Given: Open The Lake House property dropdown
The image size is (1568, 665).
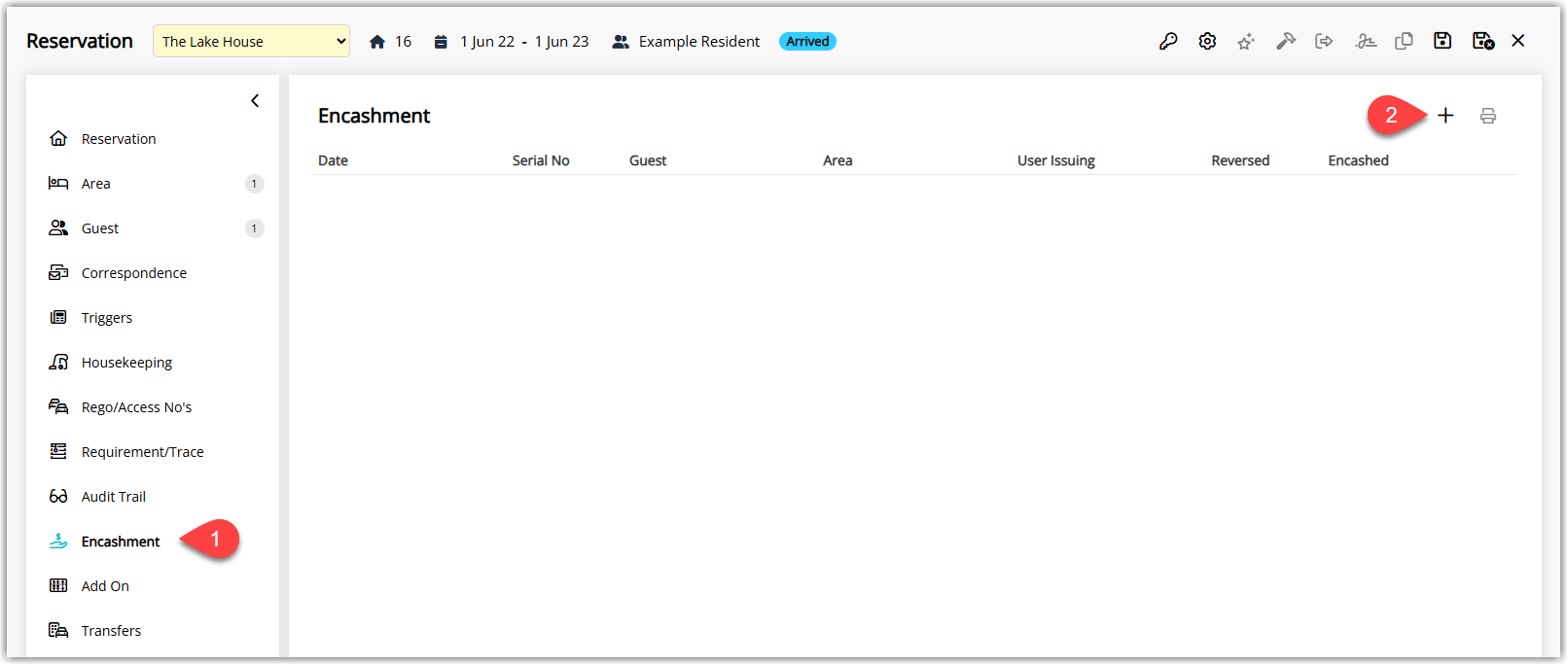Looking at the screenshot, I should (251, 41).
